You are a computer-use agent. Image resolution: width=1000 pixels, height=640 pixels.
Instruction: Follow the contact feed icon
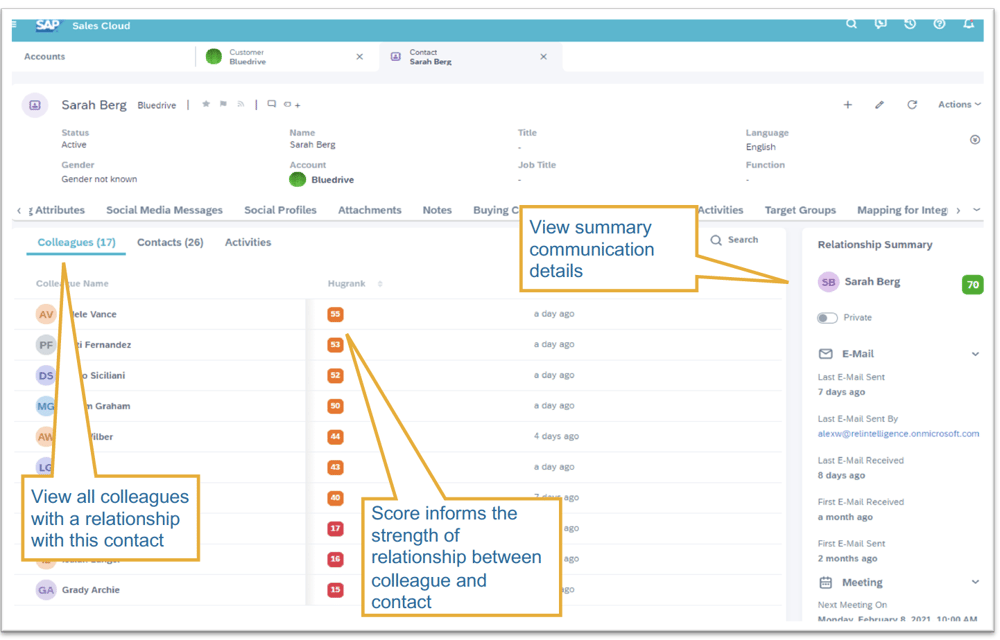point(240,104)
